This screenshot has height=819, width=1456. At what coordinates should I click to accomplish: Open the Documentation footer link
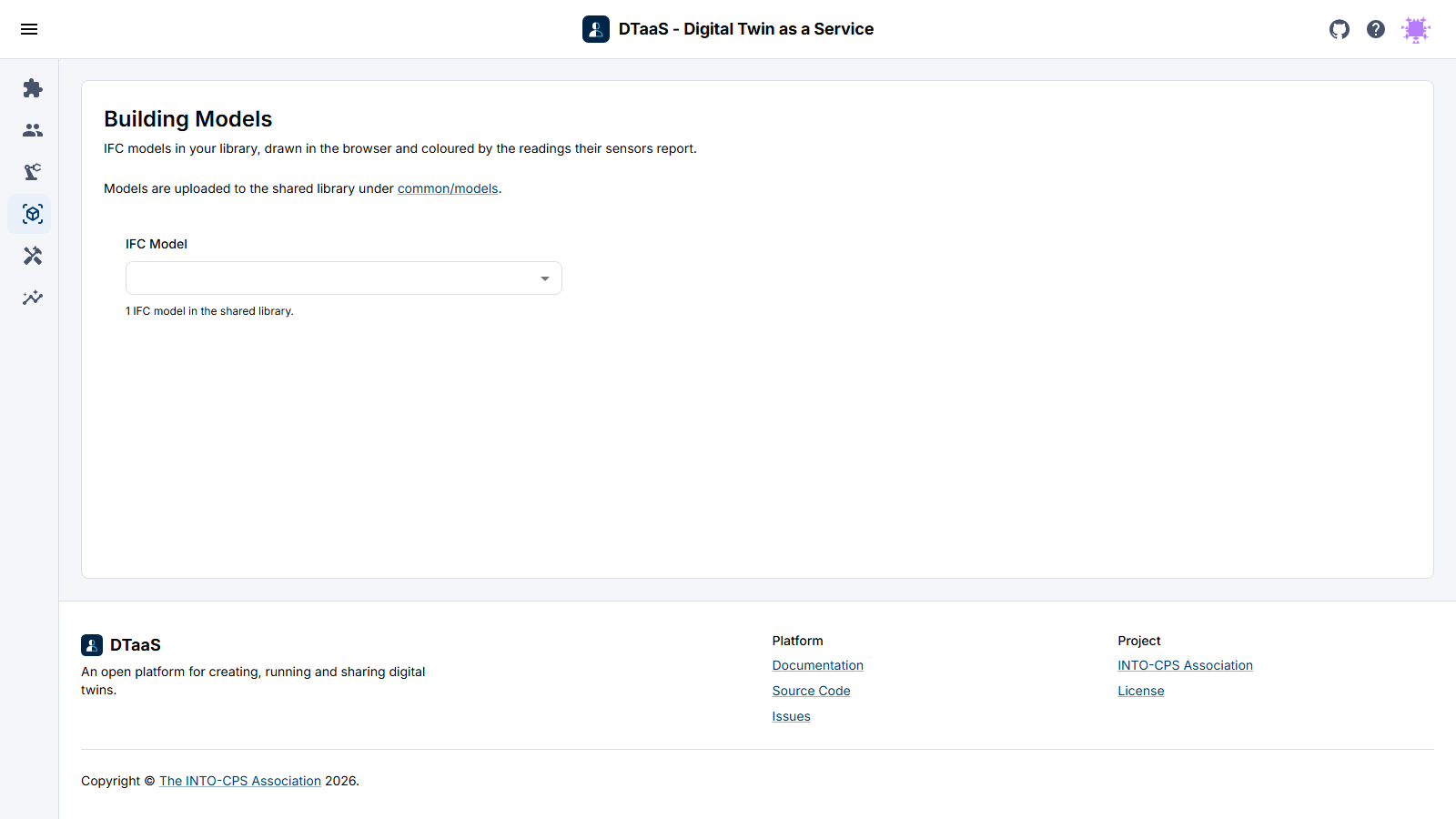click(818, 665)
